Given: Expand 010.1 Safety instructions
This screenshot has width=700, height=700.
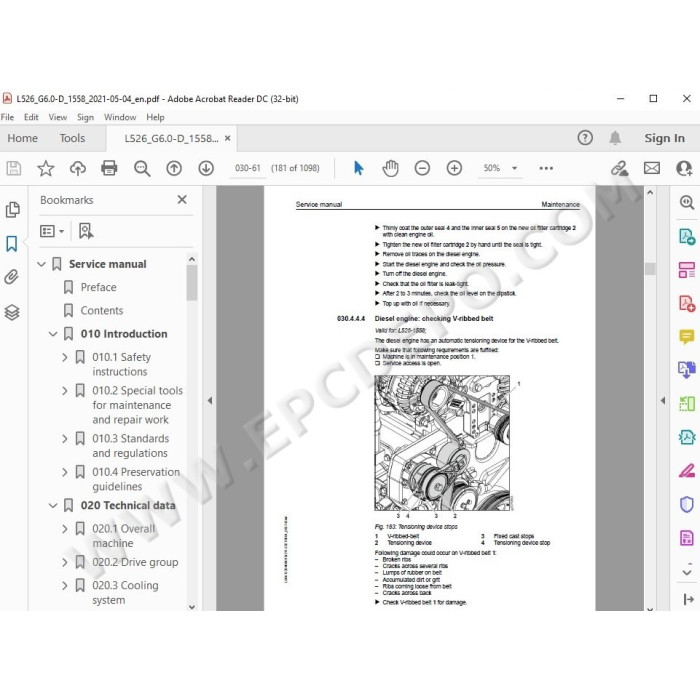Looking at the screenshot, I should coord(65,357).
